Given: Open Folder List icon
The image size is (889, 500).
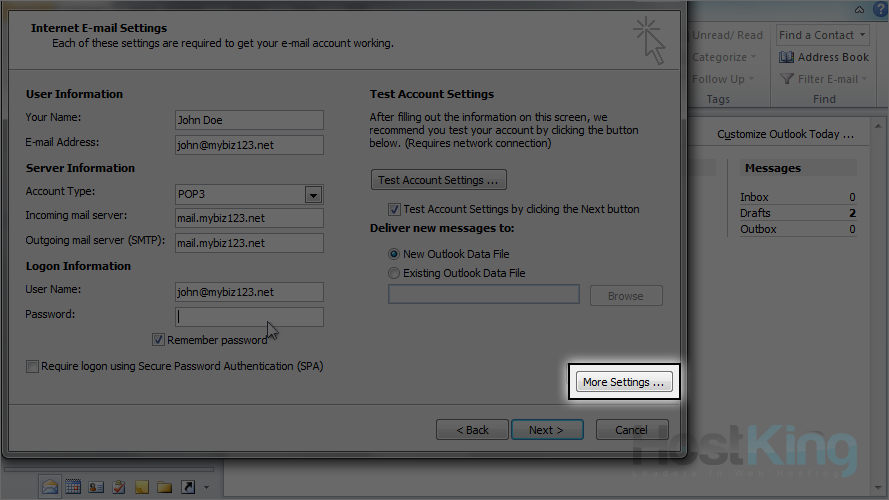Looking at the screenshot, I should (x=165, y=487).
